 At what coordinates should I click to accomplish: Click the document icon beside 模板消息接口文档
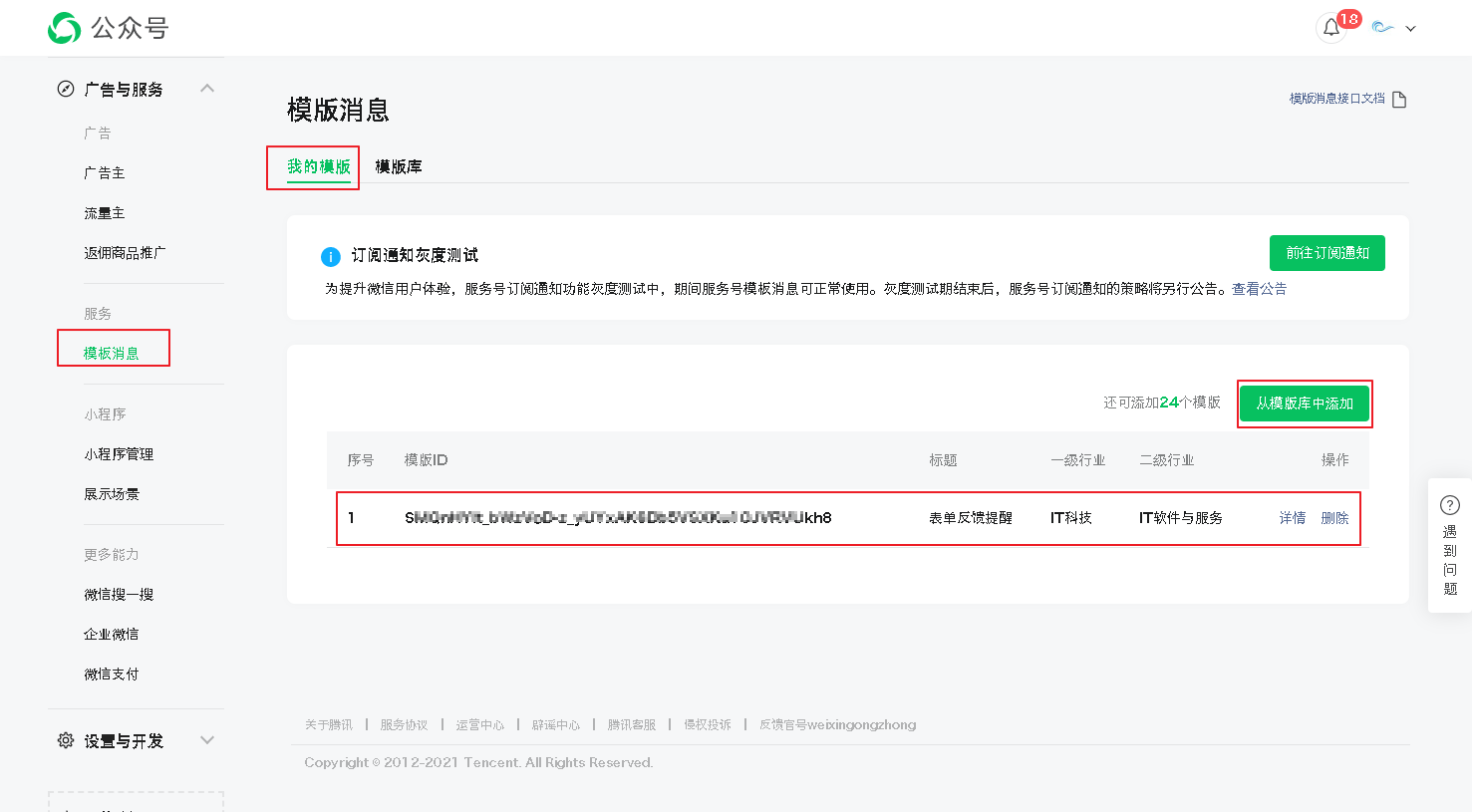pyautogui.click(x=1399, y=100)
